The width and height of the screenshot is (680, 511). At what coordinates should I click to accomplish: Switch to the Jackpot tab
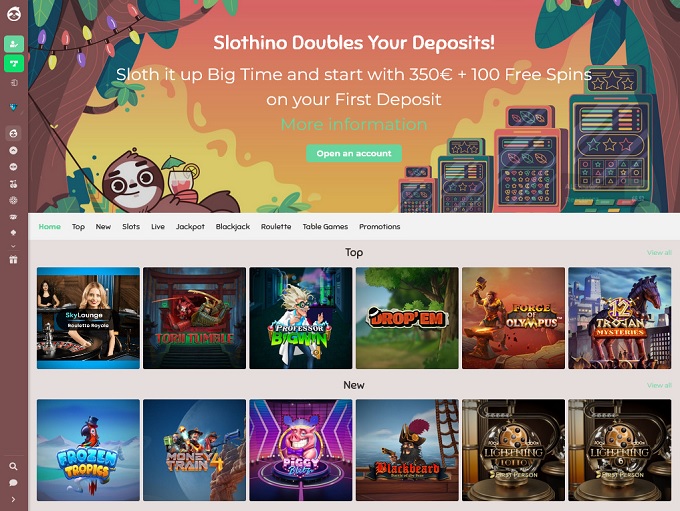[190, 226]
